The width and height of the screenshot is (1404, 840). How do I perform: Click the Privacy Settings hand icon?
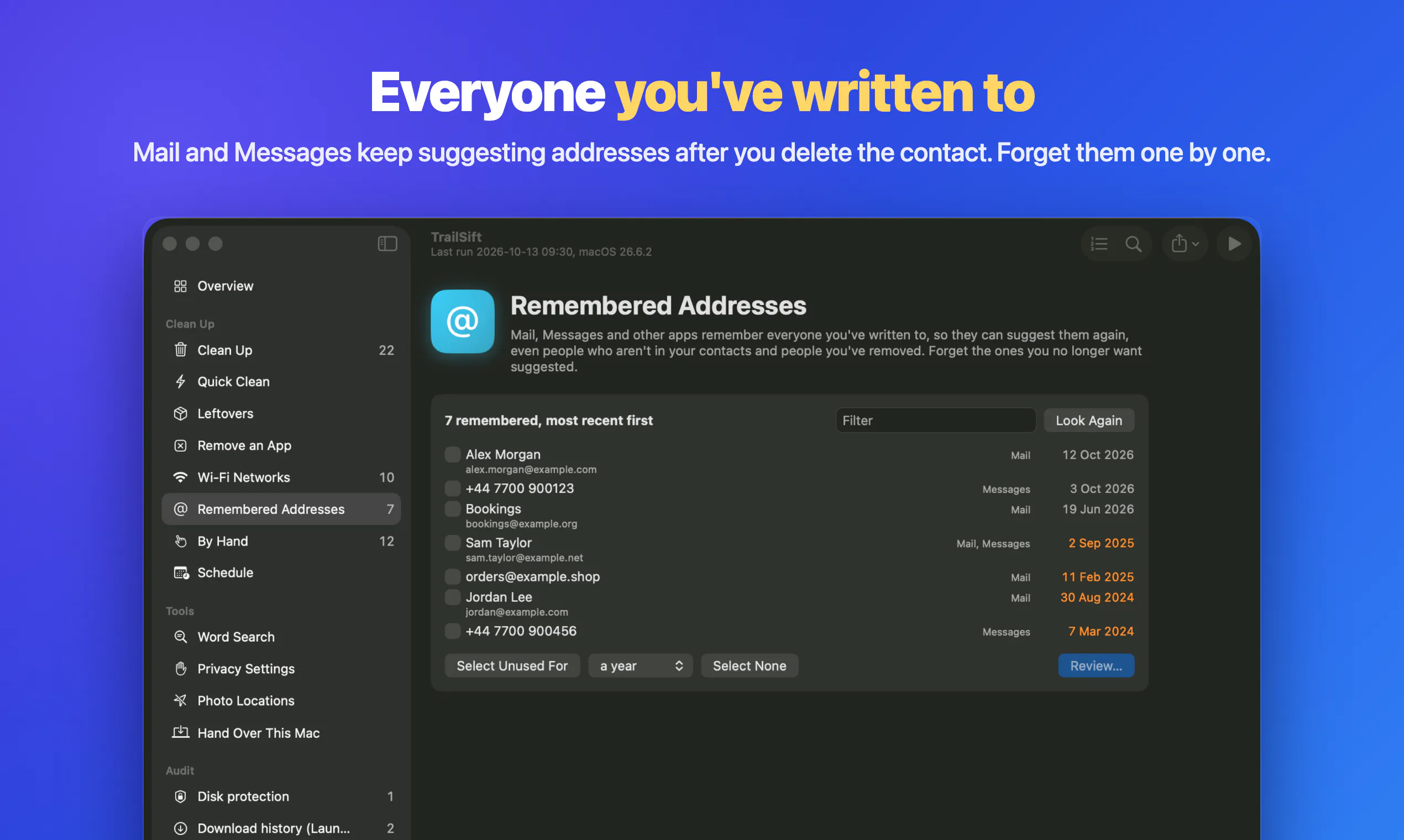(180, 669)
